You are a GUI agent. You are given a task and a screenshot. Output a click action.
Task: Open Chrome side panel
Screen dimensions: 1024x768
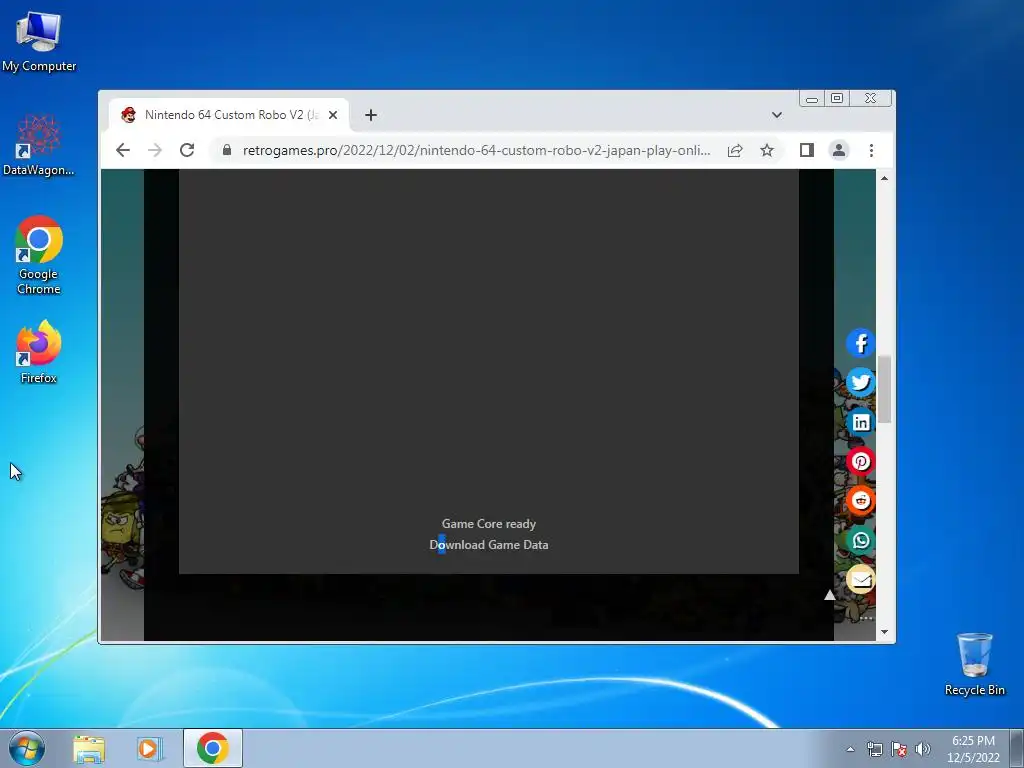pos(807,150)
